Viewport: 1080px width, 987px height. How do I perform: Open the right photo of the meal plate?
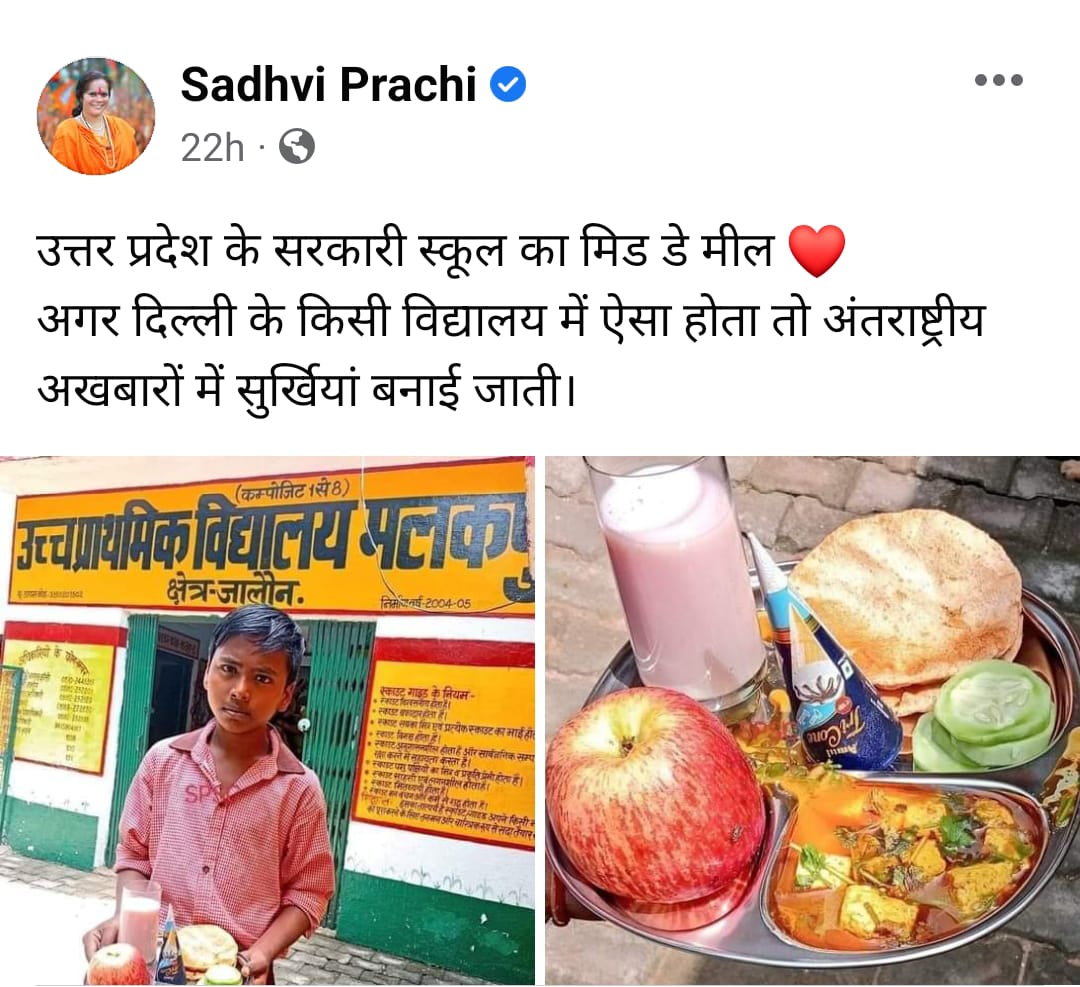click(x=813, y=720)
